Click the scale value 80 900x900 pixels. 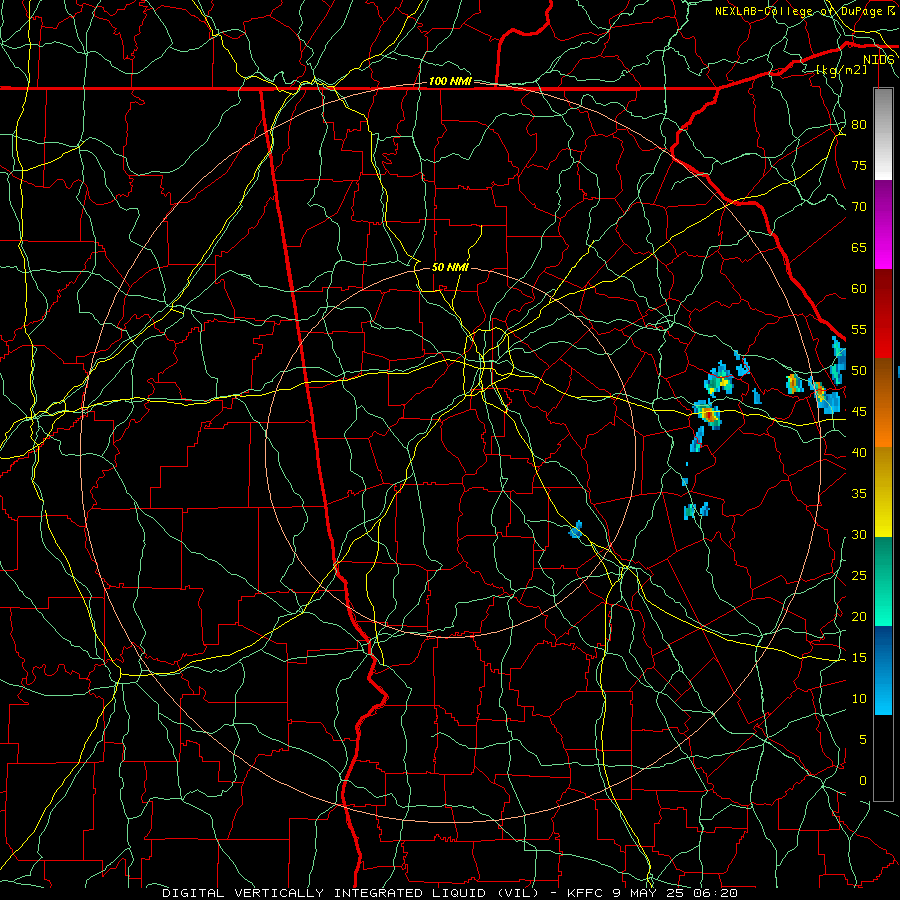[859, 125]
